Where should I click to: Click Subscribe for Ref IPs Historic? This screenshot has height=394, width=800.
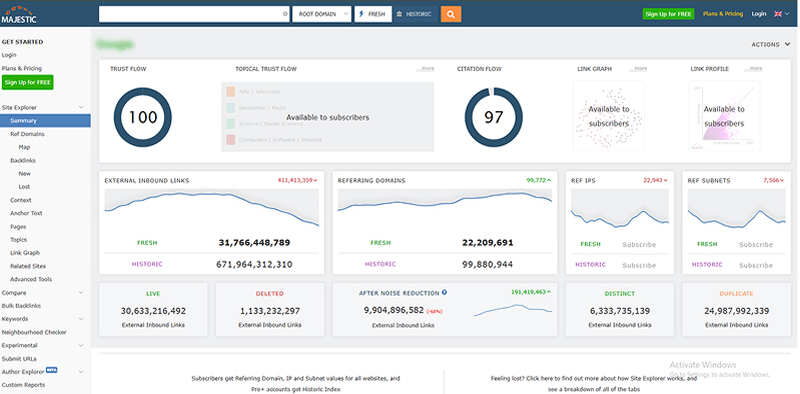[x=639, y=265]
